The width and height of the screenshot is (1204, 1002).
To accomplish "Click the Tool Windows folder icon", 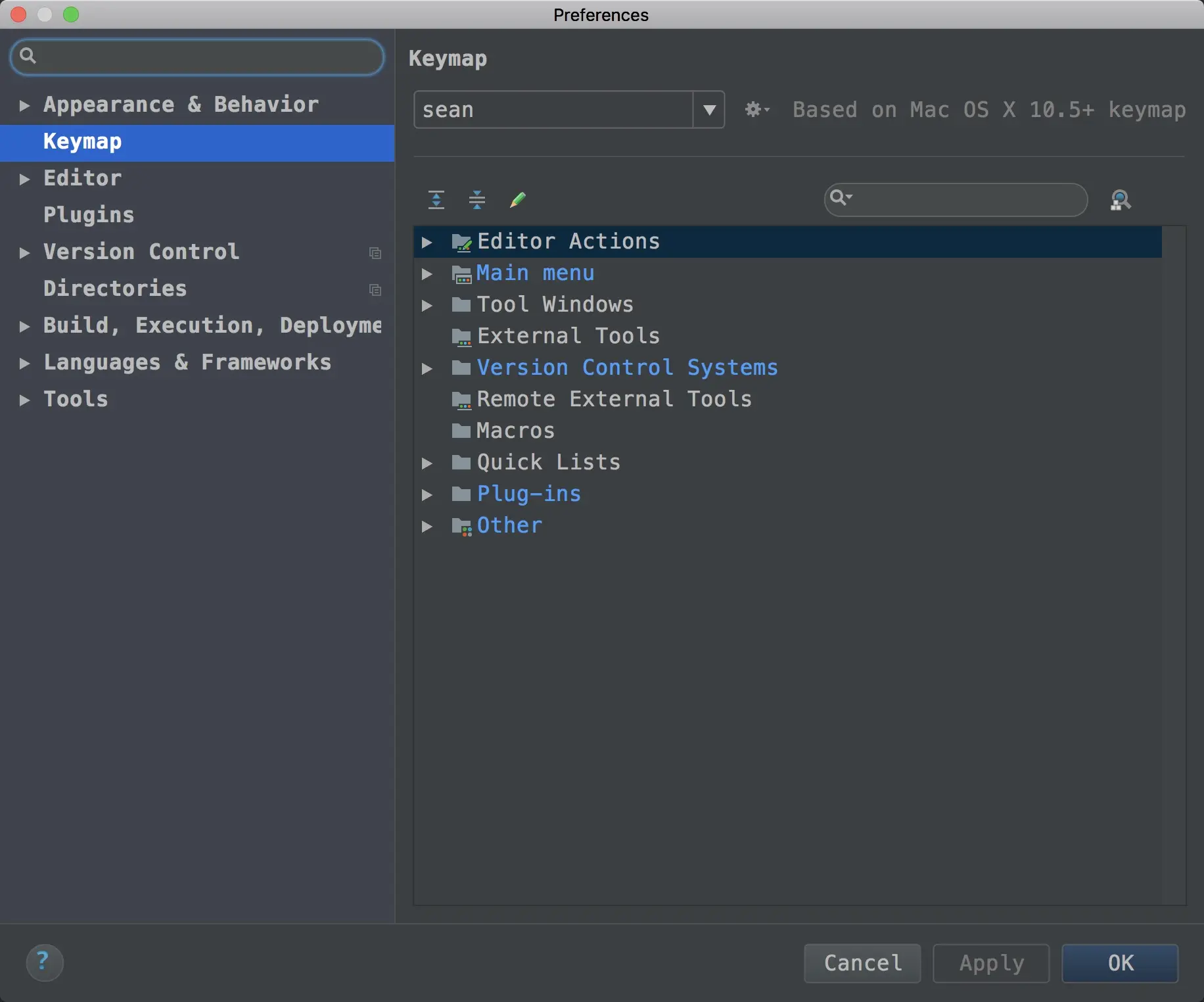I will pyautogui.click(x=461, y=304).
